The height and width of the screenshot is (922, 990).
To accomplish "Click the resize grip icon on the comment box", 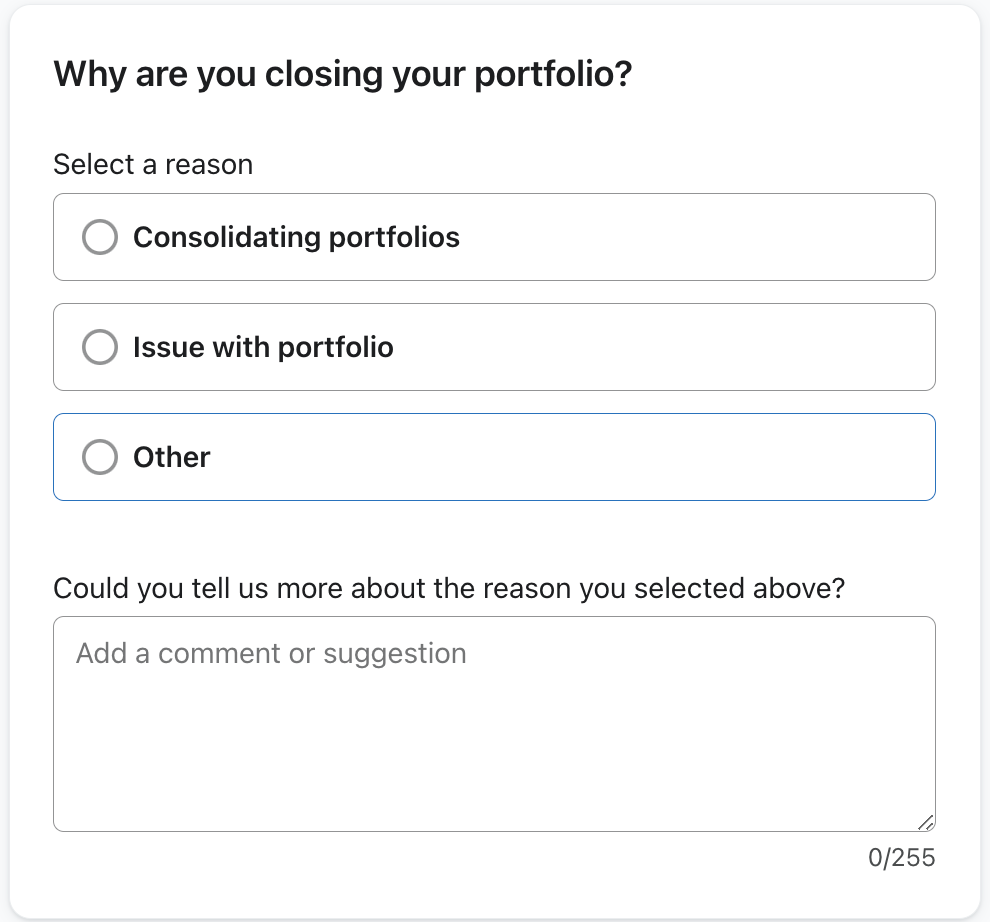I will pos(926,821).
